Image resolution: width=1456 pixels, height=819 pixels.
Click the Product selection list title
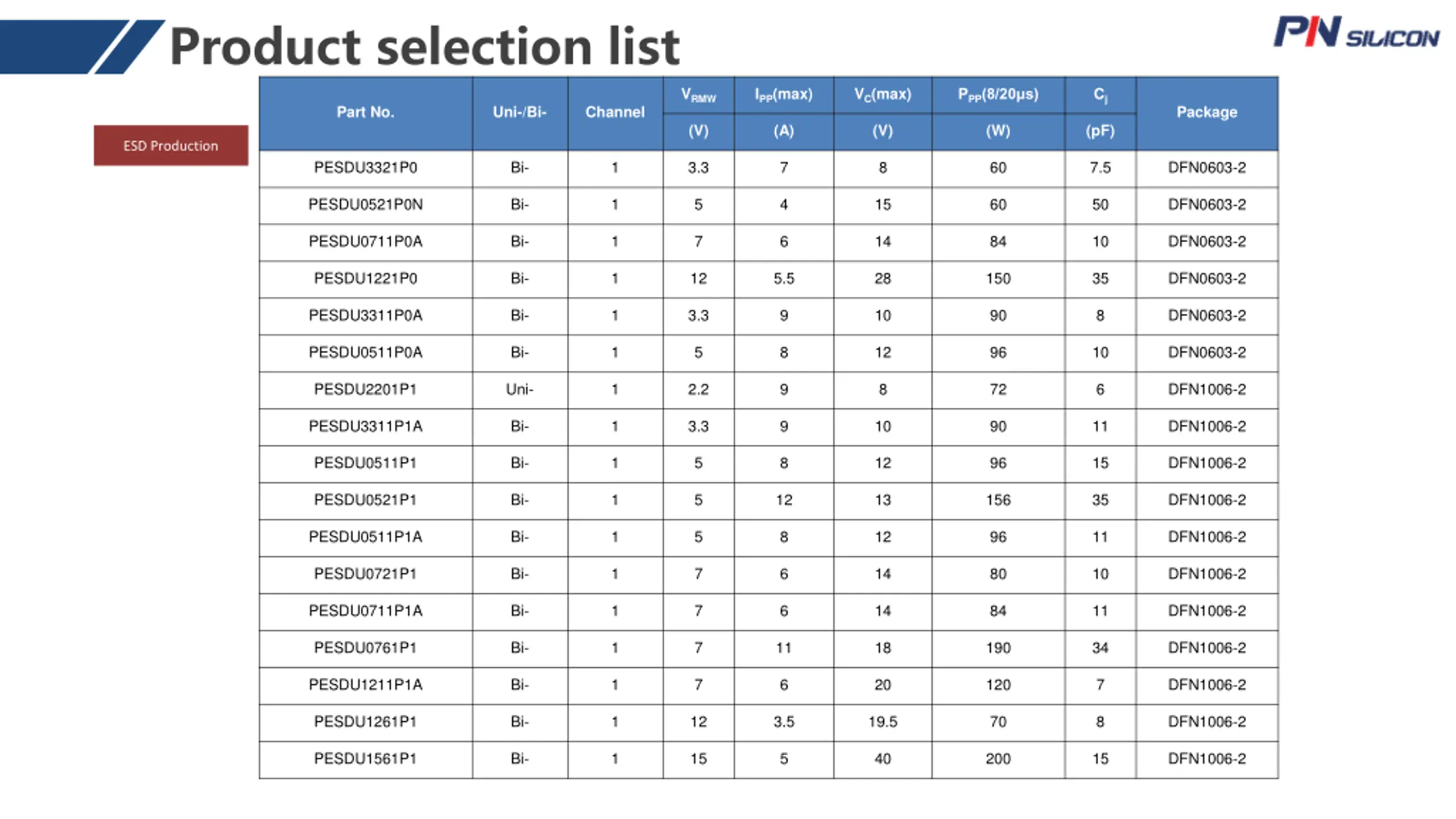coord(425,47)
